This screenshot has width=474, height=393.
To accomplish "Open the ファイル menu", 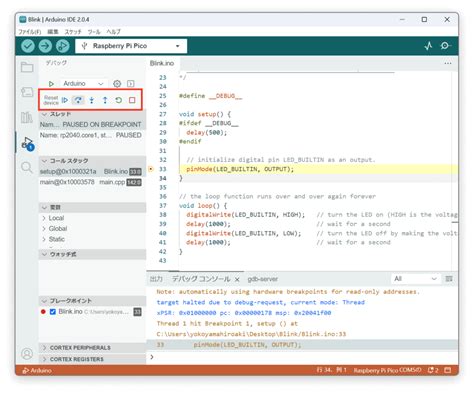I will [x=29, y=32].
